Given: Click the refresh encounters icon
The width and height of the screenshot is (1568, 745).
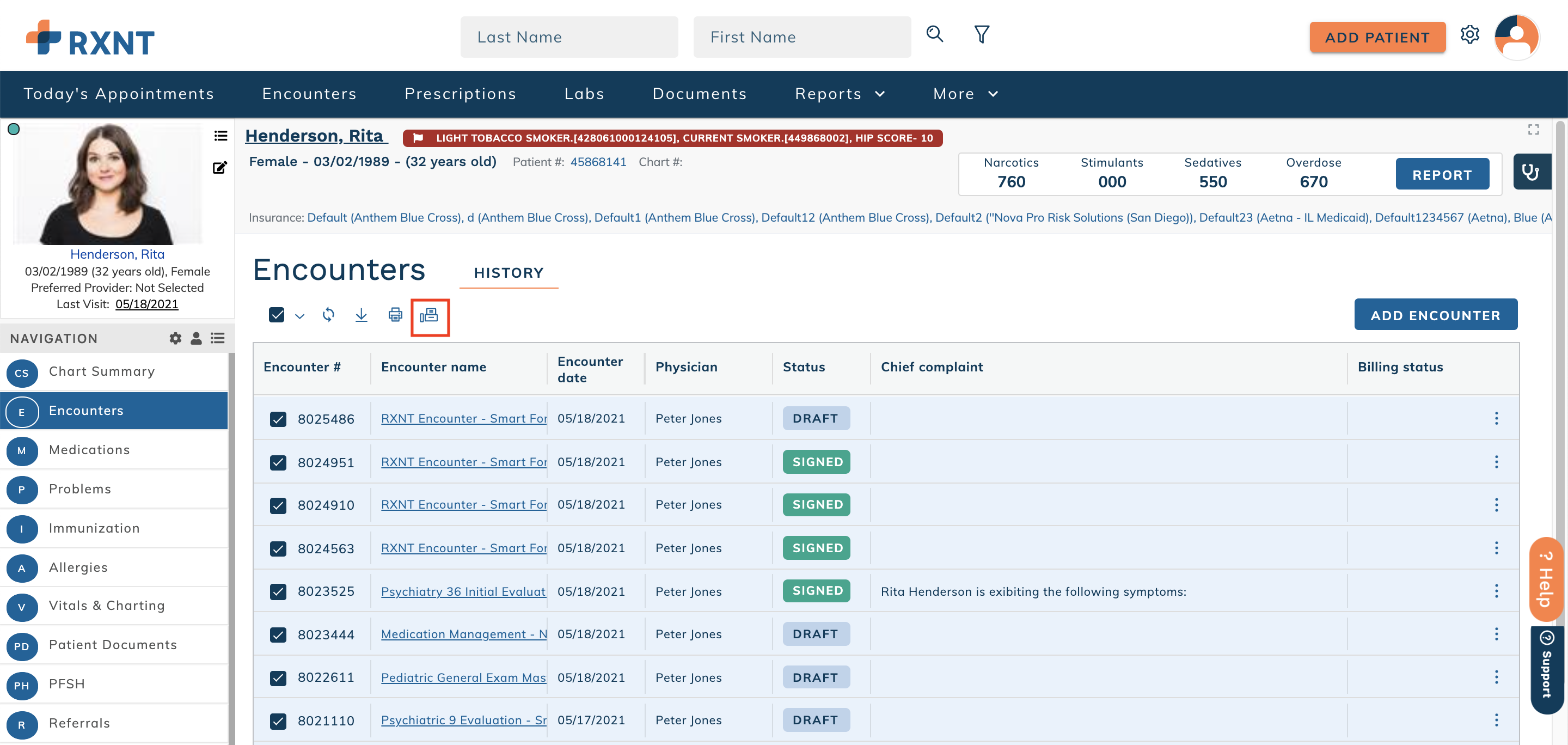Looking at the screenshot, I should tap(328, 315).
